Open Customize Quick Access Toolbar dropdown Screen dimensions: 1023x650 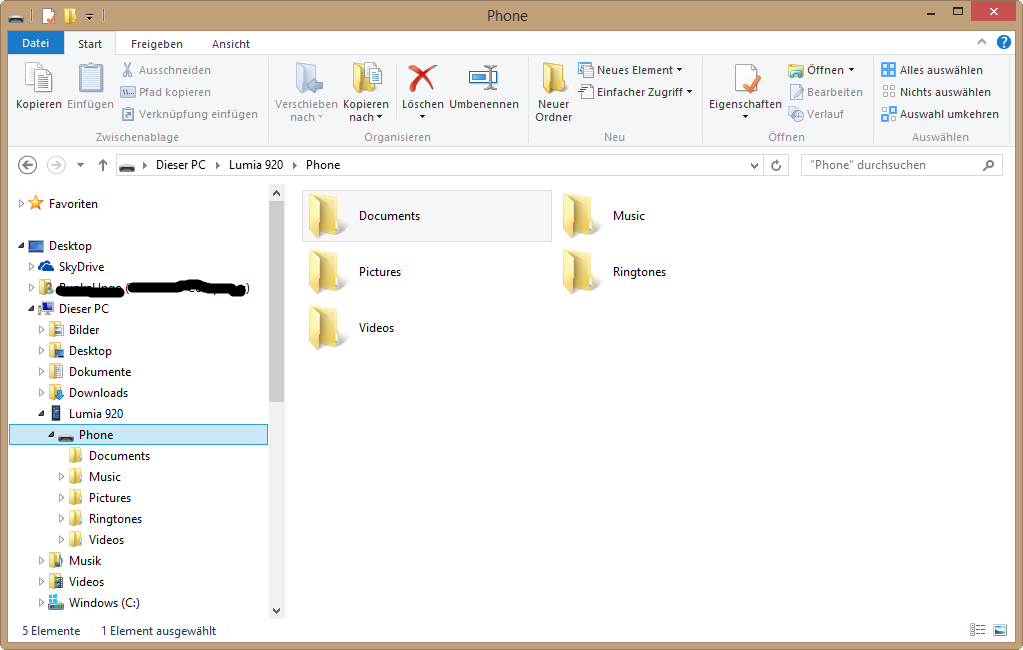(x=89, y=16)
